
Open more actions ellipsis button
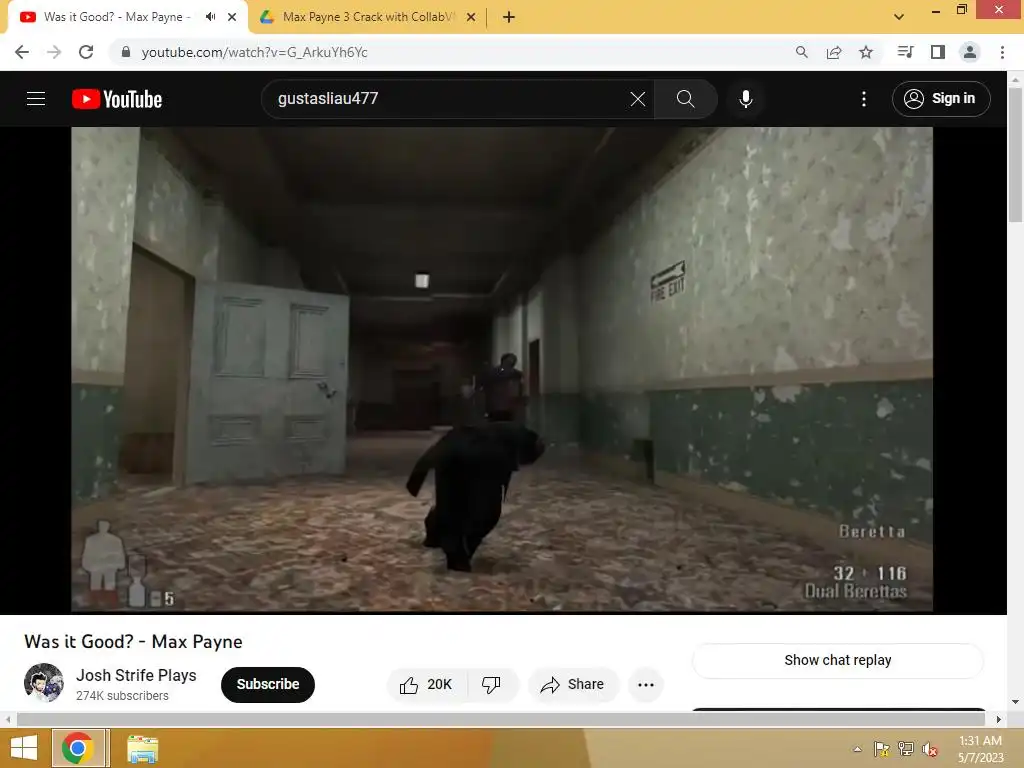[x=646, y=684]
